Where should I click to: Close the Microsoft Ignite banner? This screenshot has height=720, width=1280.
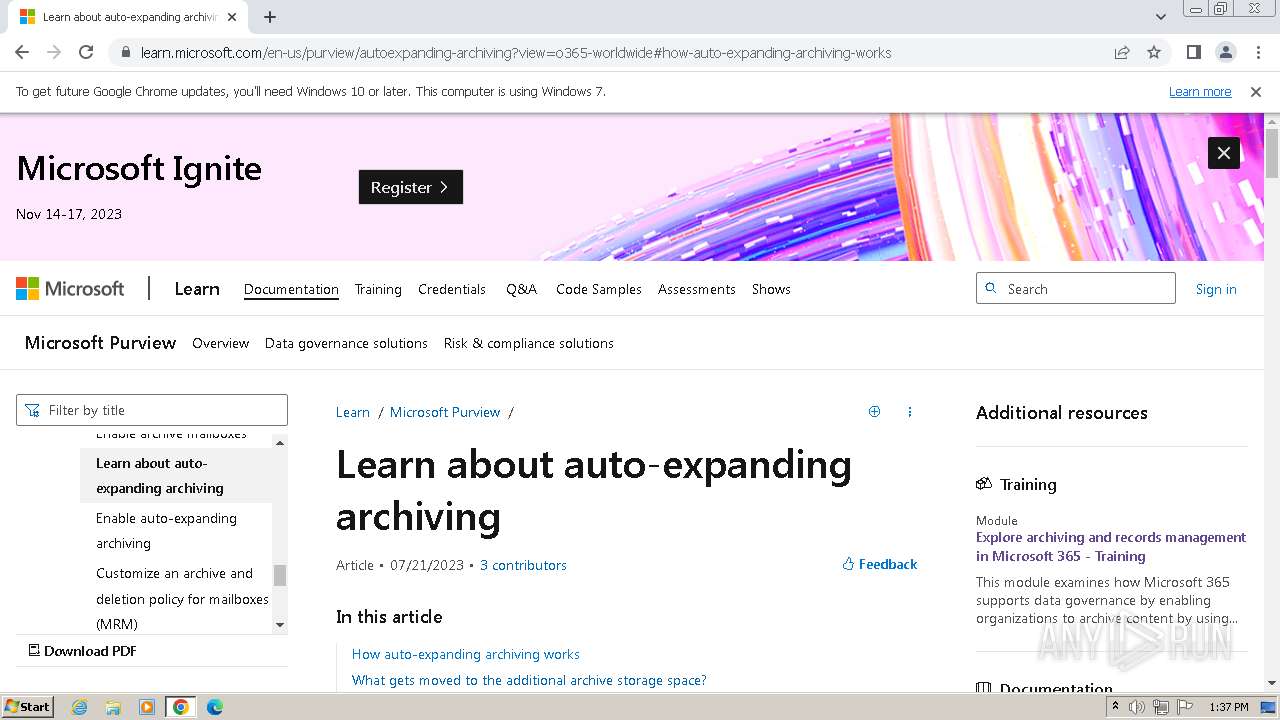tap(1224, 153)
